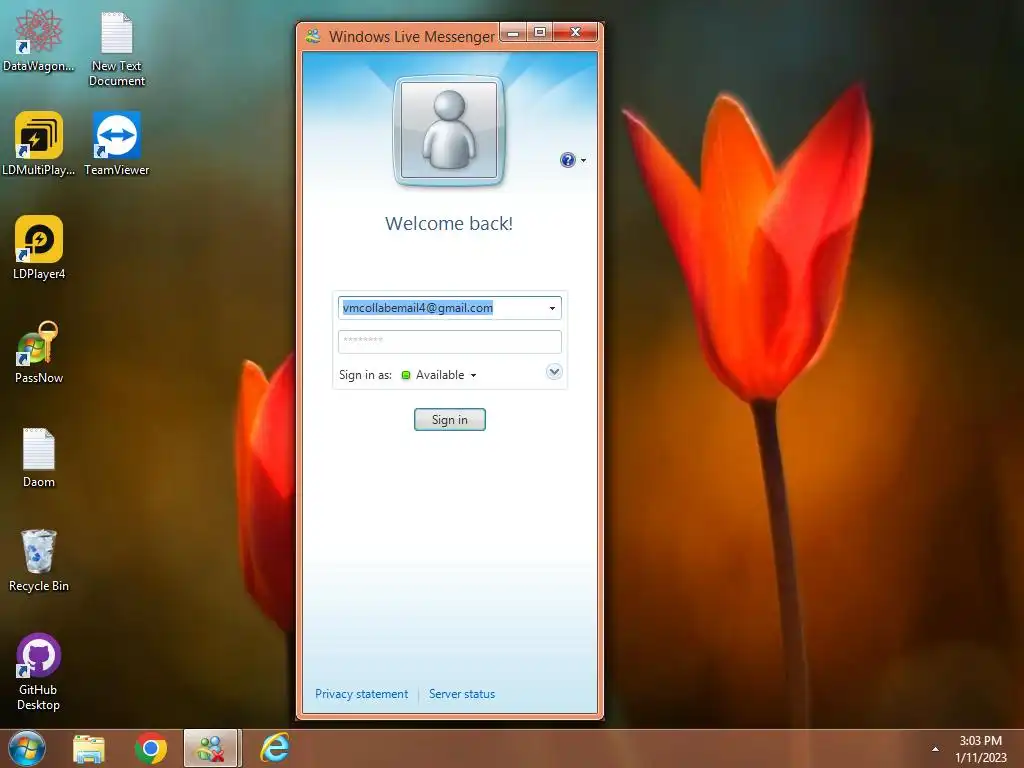Click the Windows Start orb
The height and width of the screenshot is (768, 1024).
click(27, 748)
